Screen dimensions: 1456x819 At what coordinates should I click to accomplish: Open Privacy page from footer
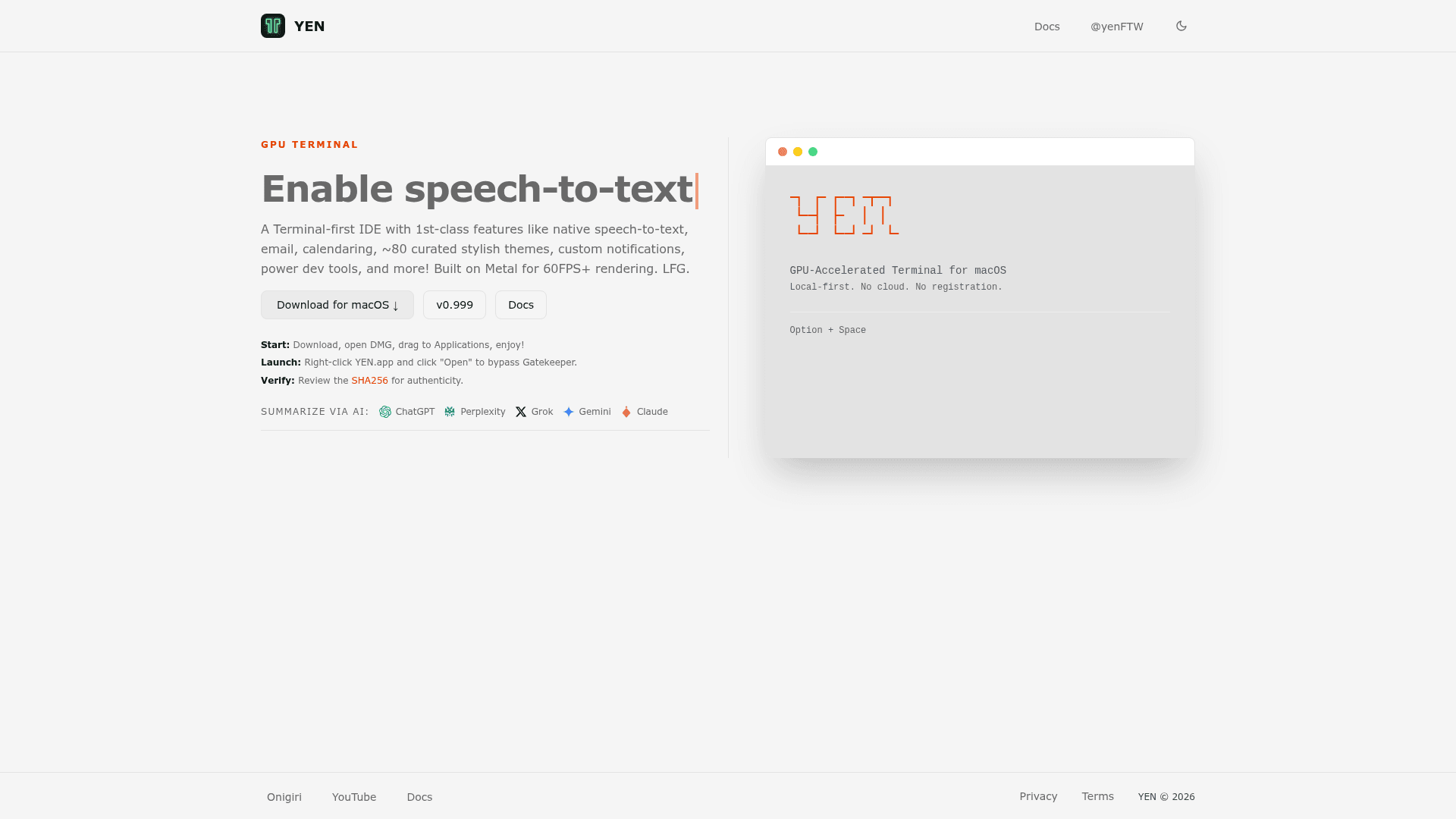pos(1038,796)
